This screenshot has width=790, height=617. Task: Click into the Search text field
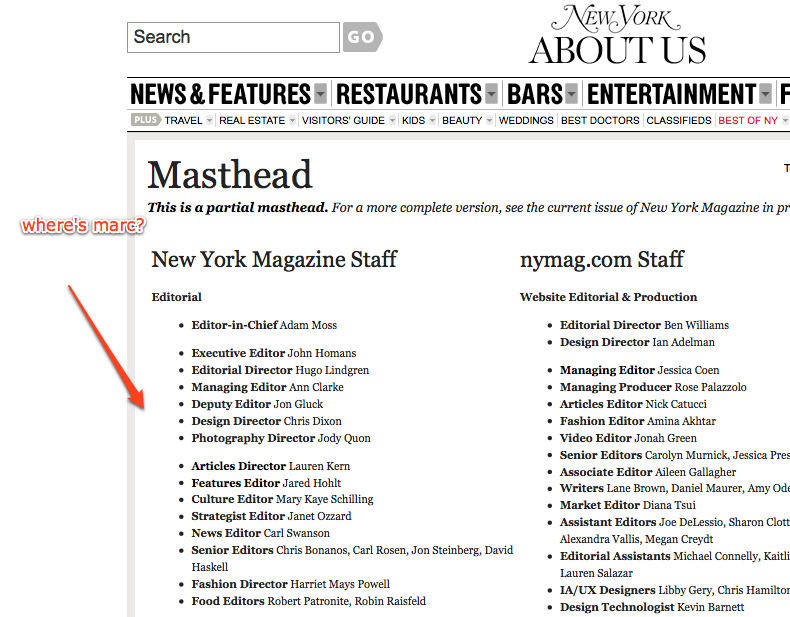tap(233, 37)
